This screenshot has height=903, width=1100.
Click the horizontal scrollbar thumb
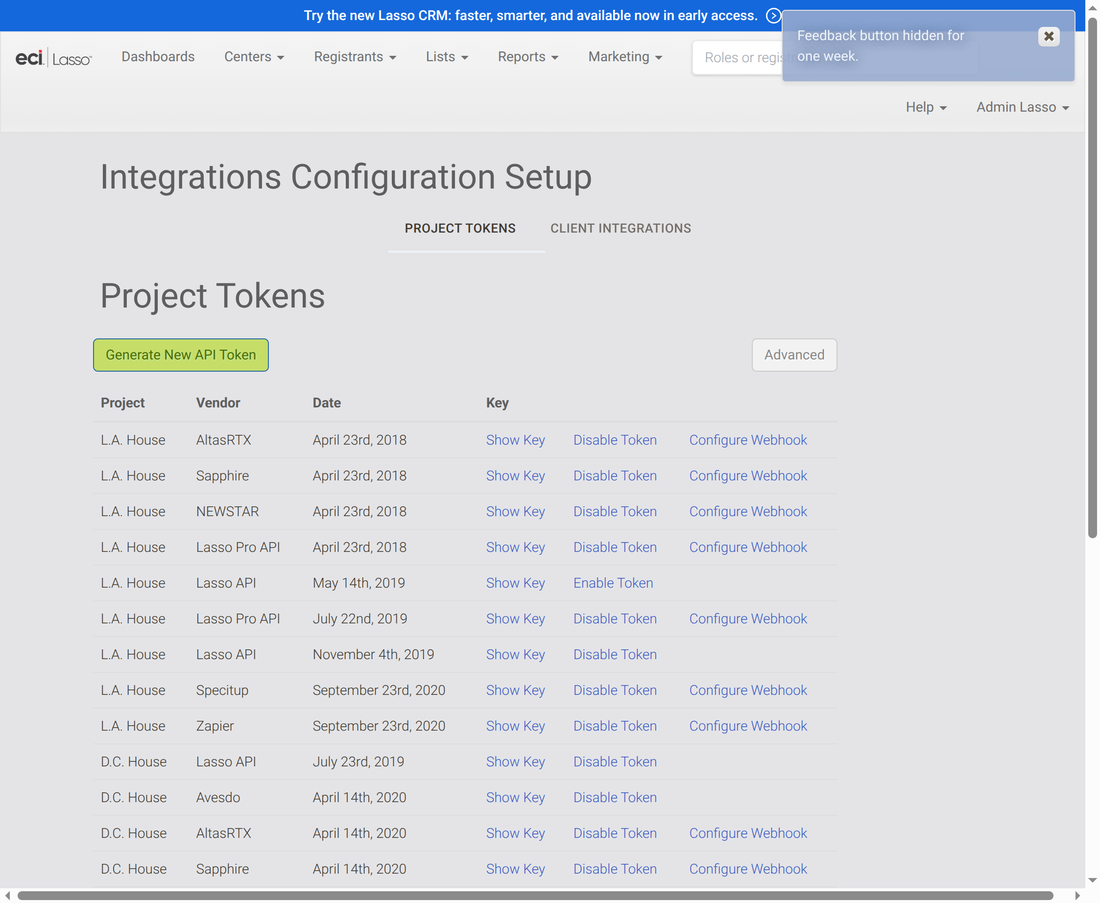[535, 896]
